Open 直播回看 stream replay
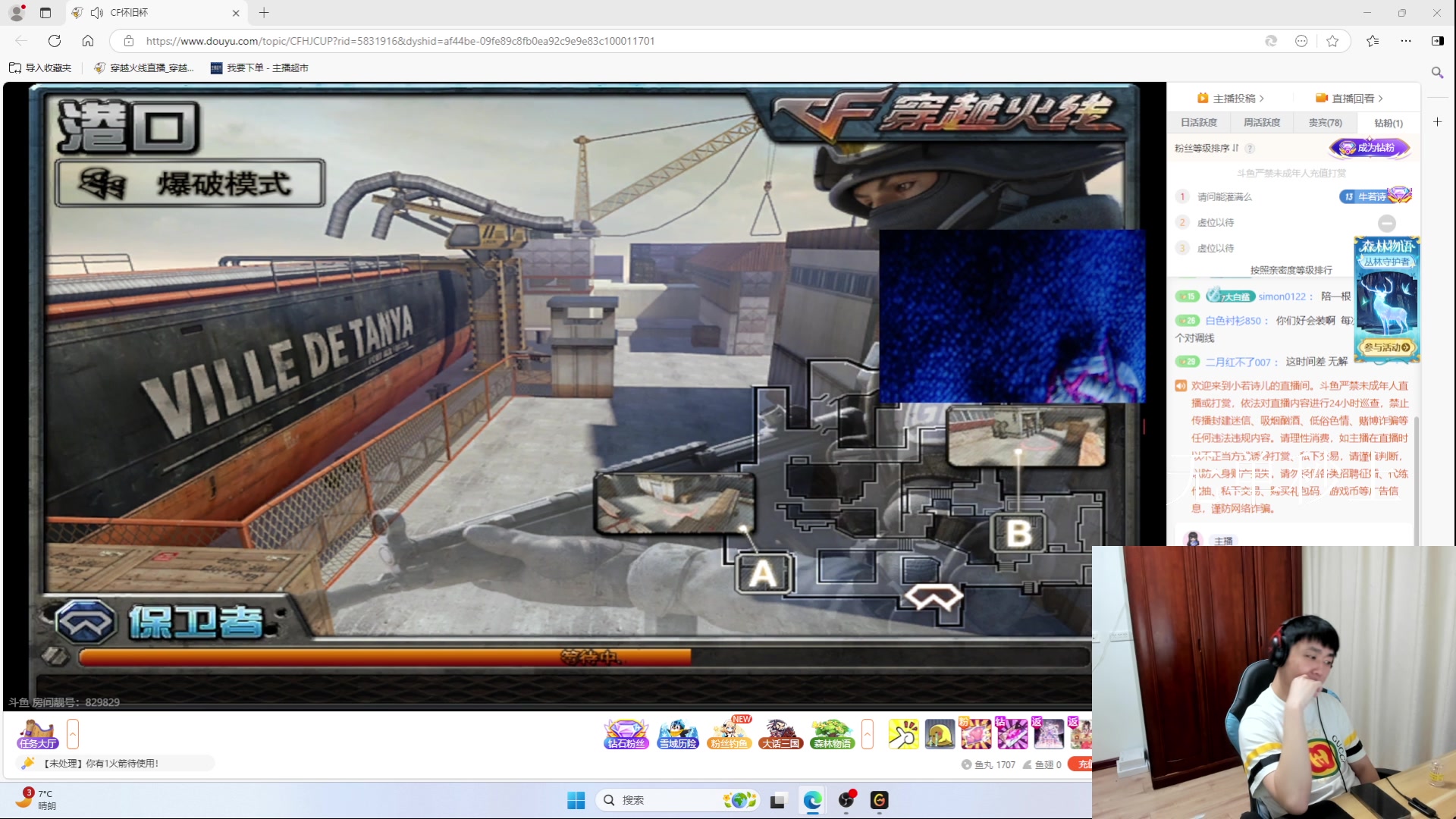This screenshot has height=819, width=1456. point(1350,99)
